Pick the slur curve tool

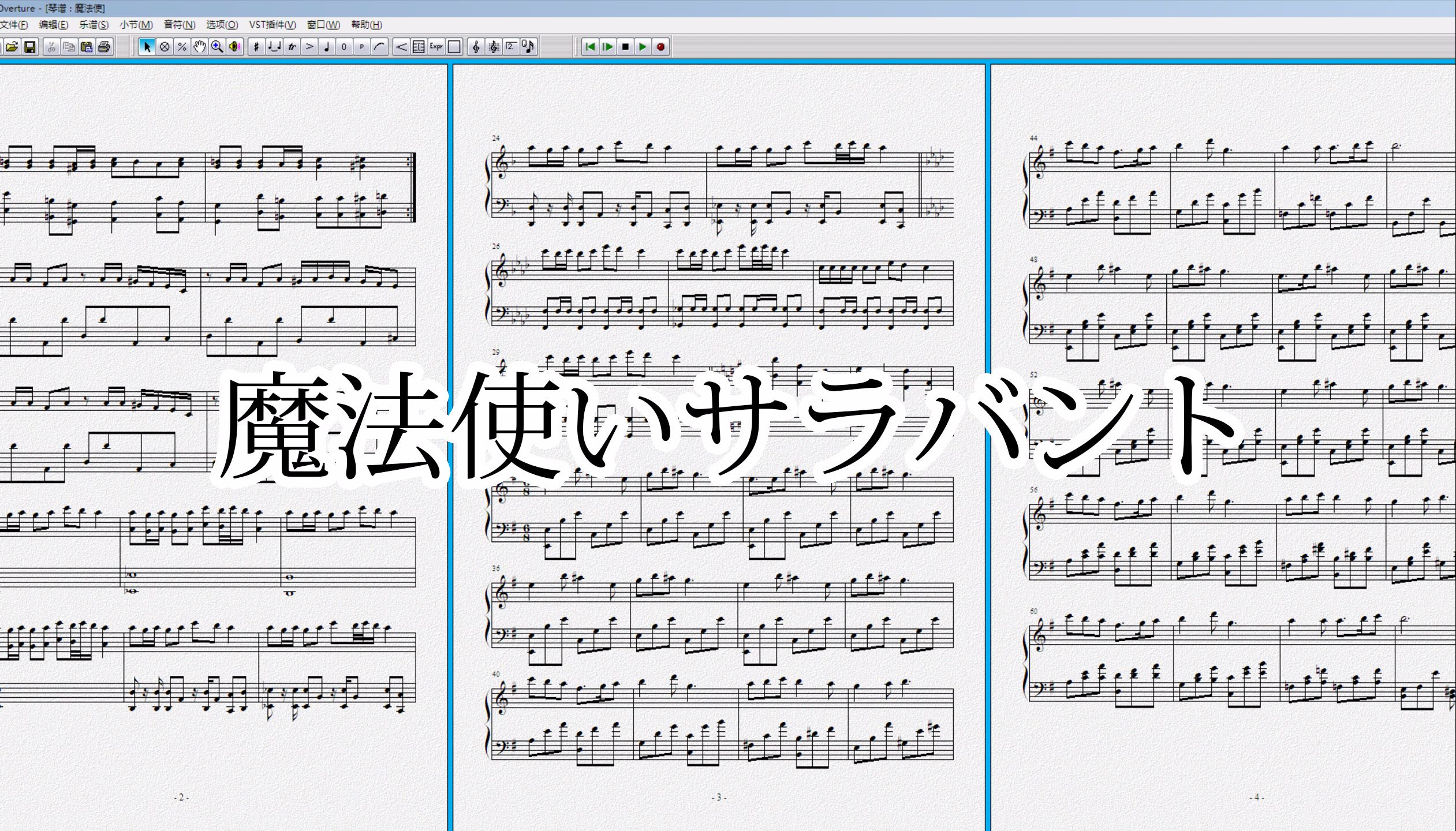379,47
